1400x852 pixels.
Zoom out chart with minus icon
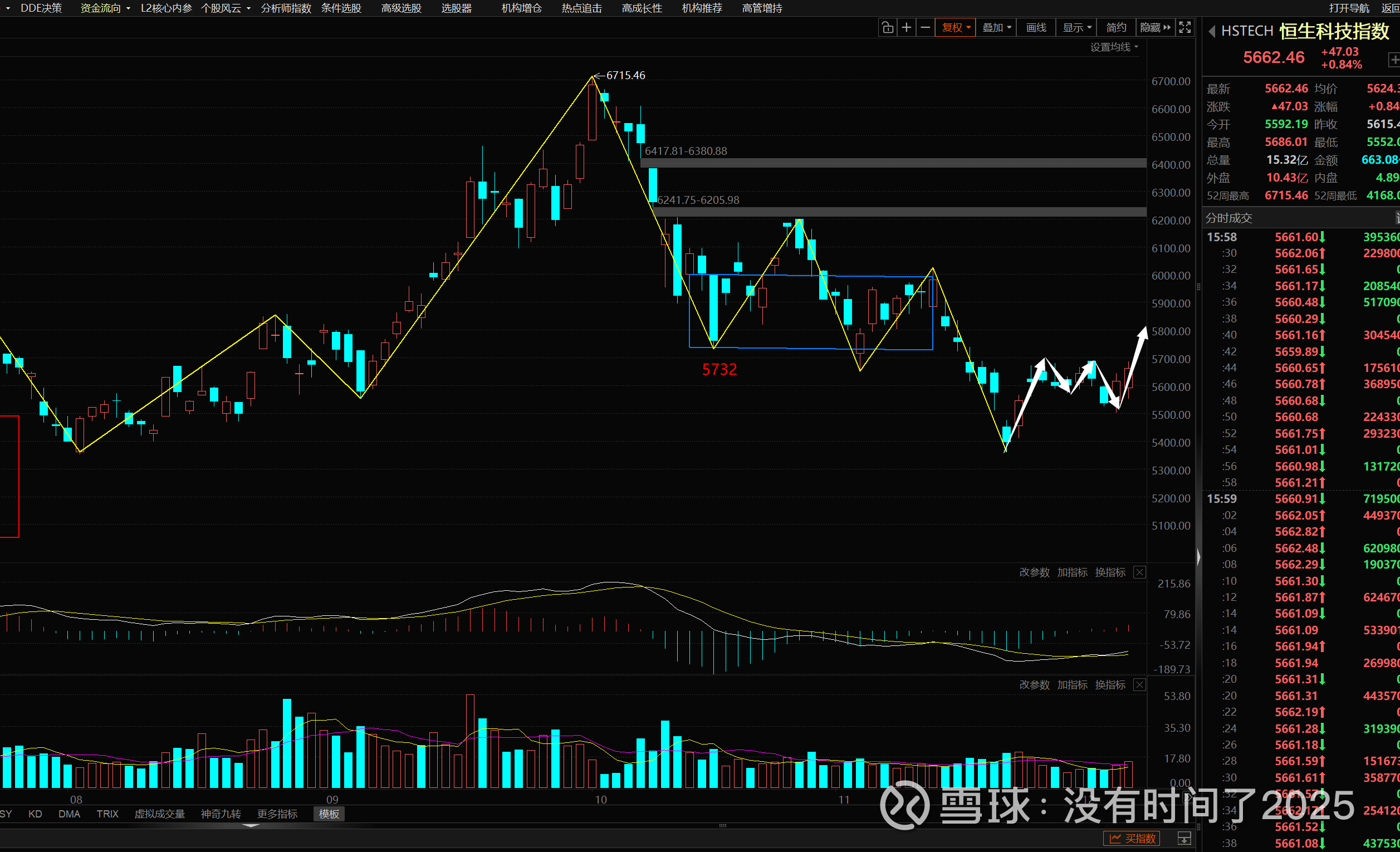point(926,27)
